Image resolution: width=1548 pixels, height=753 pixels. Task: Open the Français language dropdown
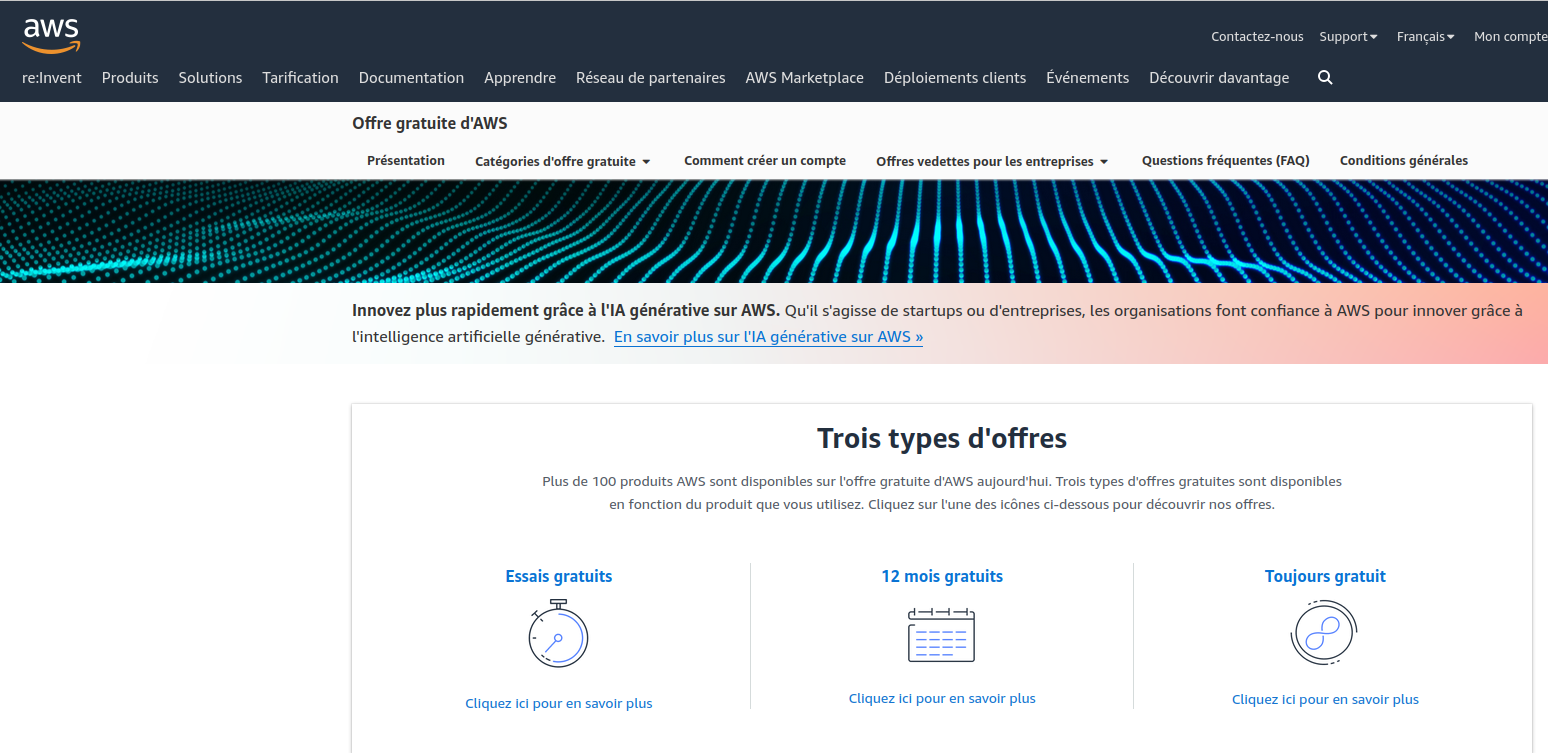(x=1425, y=37)
